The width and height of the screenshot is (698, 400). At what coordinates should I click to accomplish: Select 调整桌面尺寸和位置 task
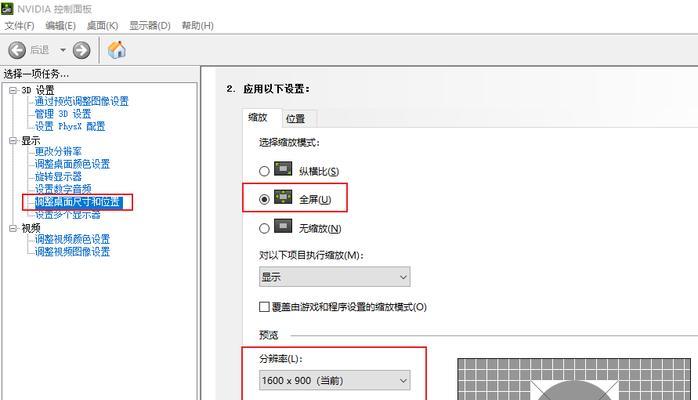click(77, 202)
